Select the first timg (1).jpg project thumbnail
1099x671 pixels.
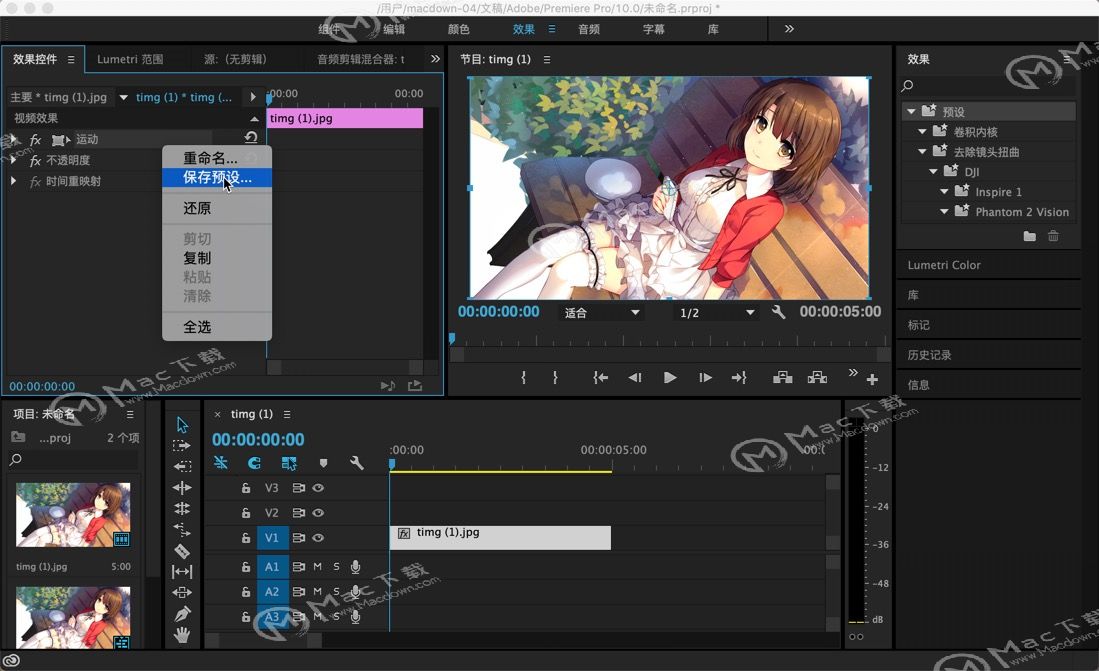point(73,514)
